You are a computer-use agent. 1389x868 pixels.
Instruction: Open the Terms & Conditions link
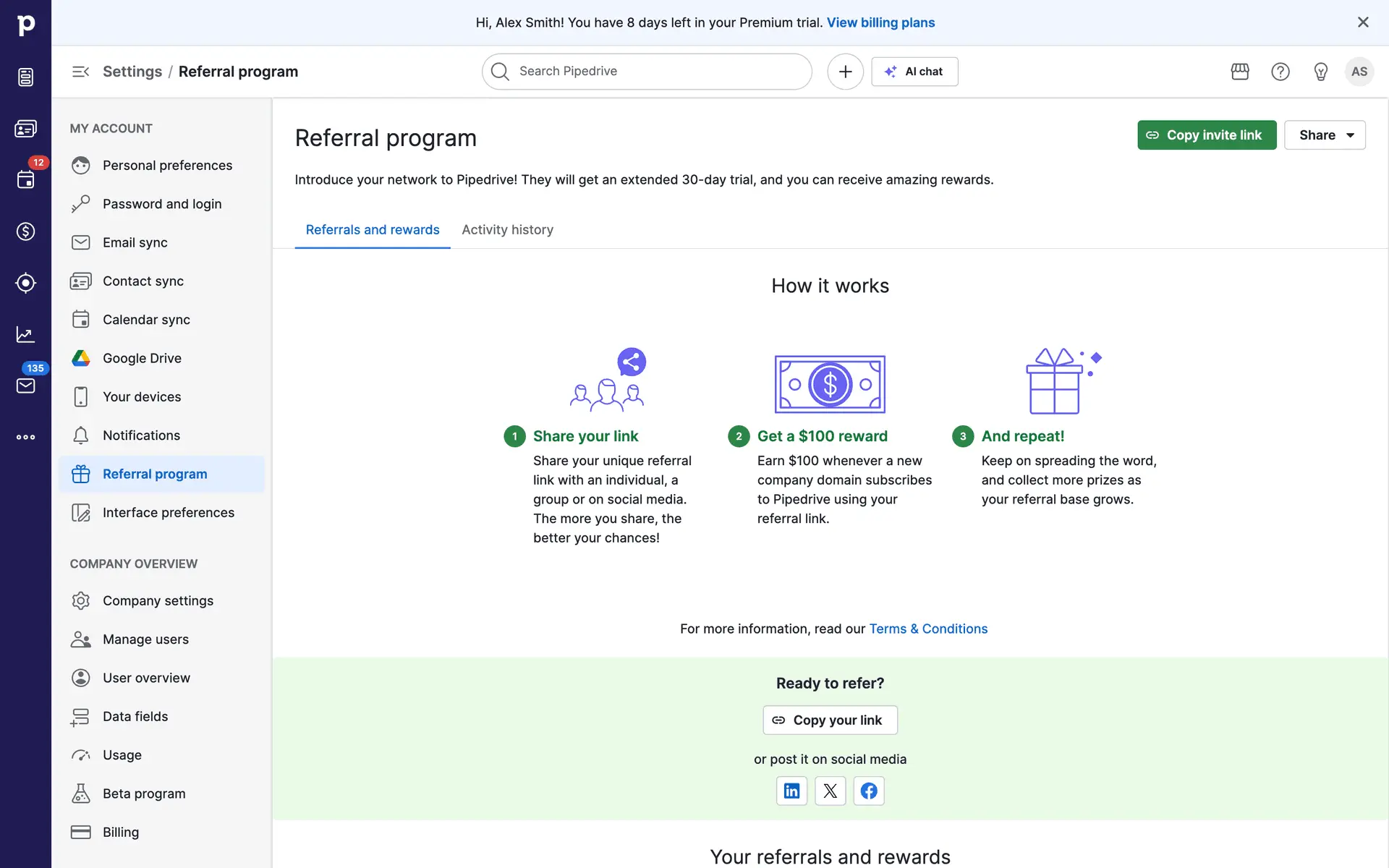click(x=927, y=629)
